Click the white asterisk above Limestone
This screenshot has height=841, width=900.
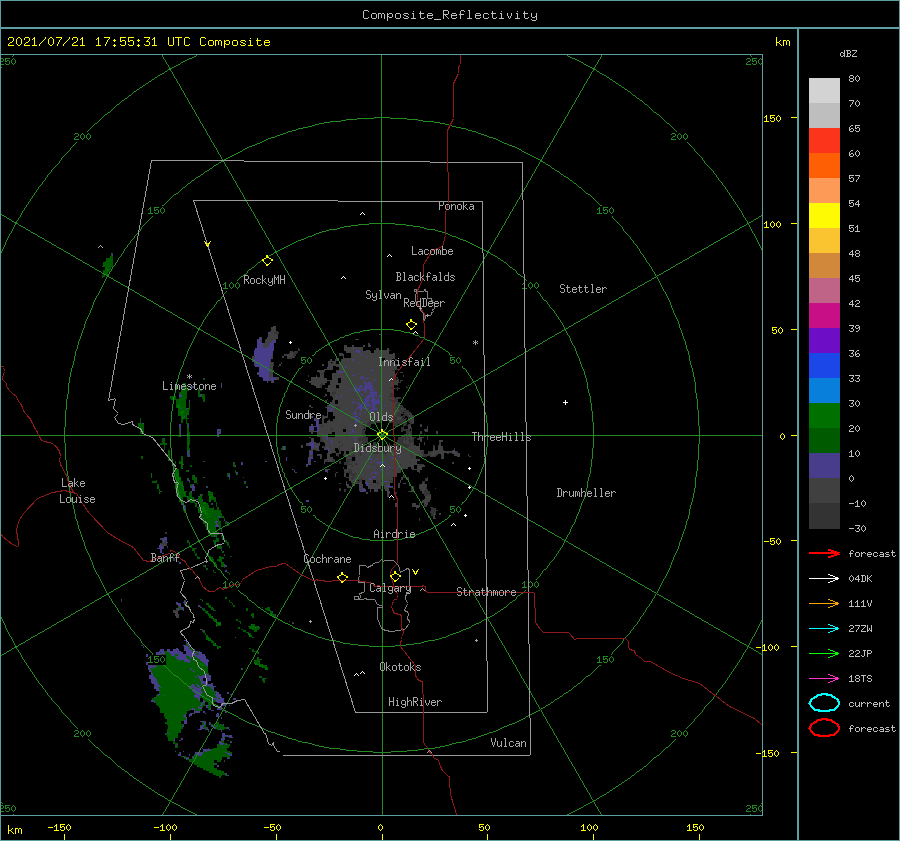(189, 377)
